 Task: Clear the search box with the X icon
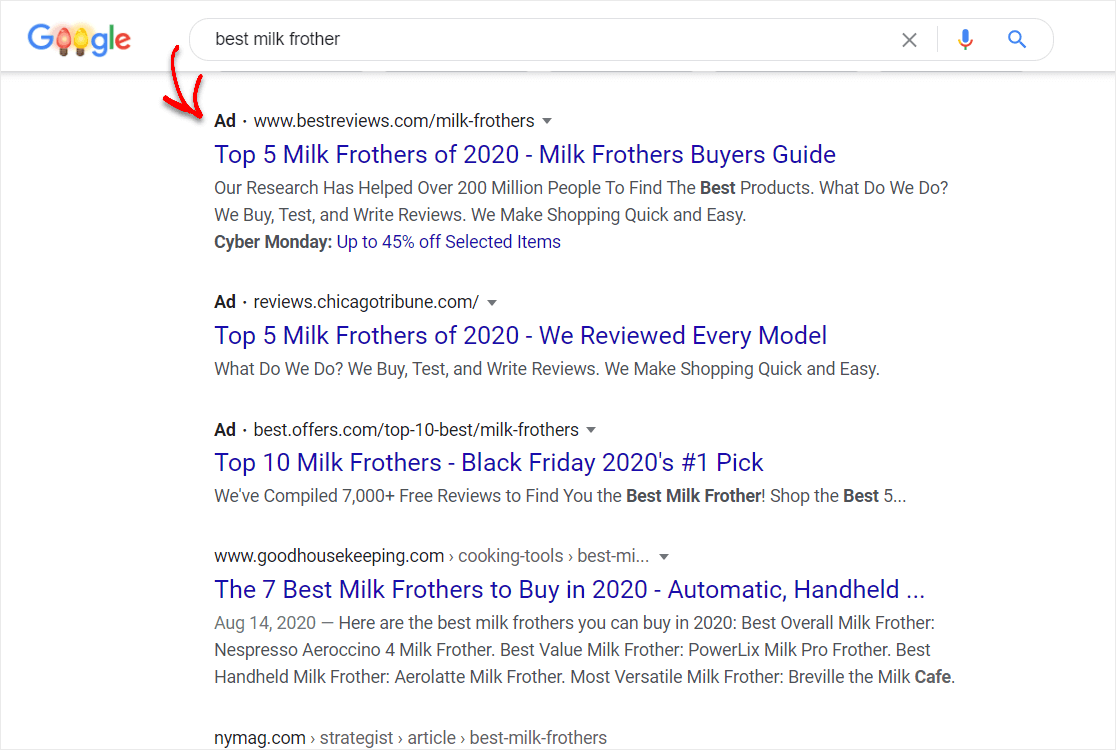(x=909, y=40)
